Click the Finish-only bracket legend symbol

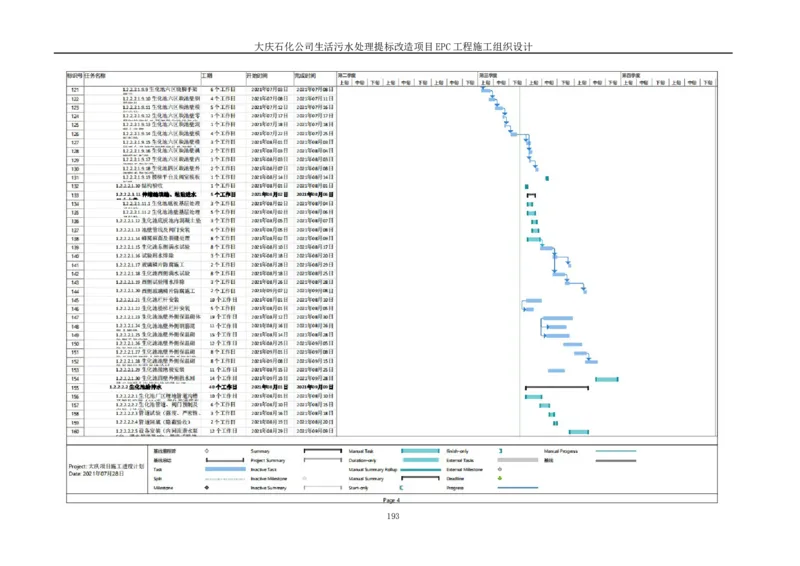[499, 451]
